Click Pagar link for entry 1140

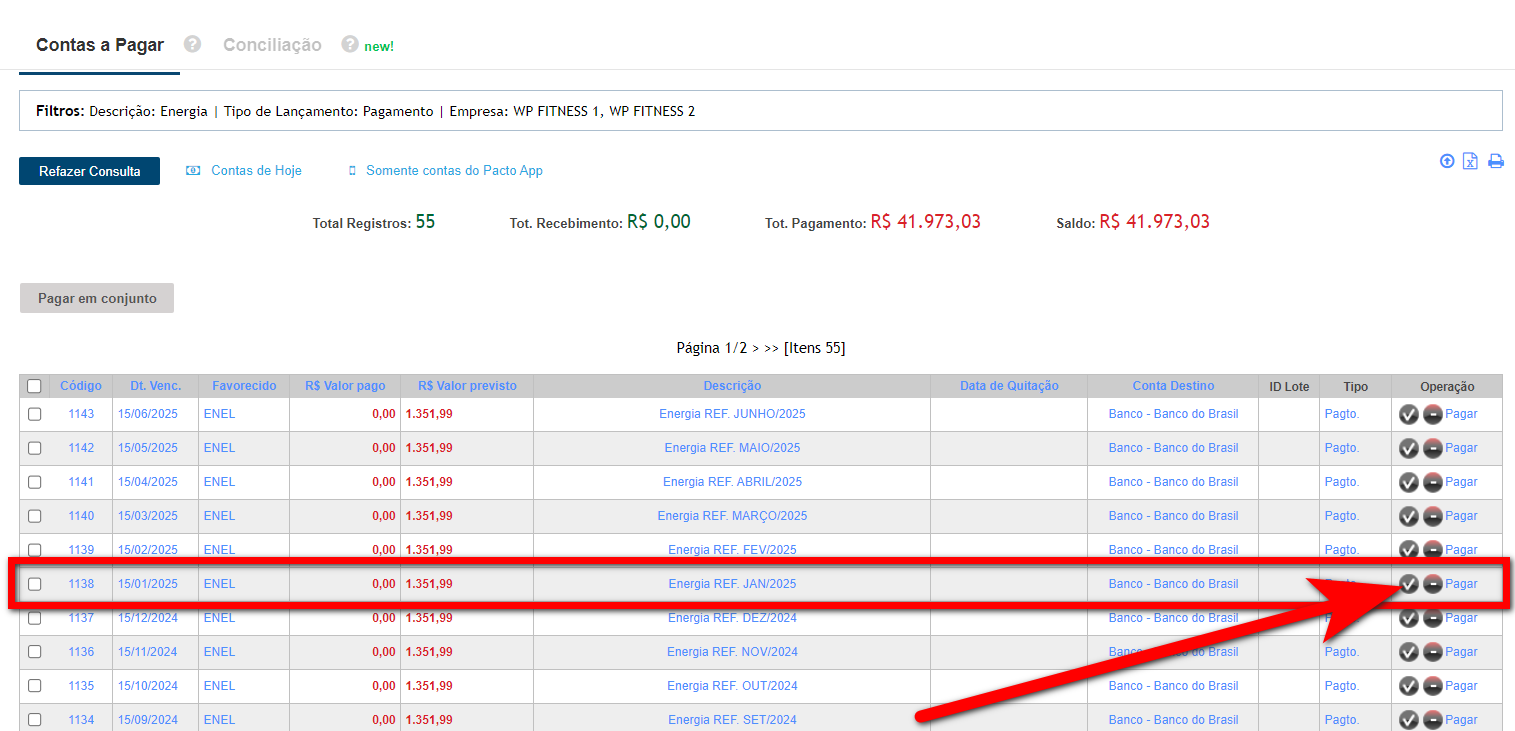point(1461,516)
